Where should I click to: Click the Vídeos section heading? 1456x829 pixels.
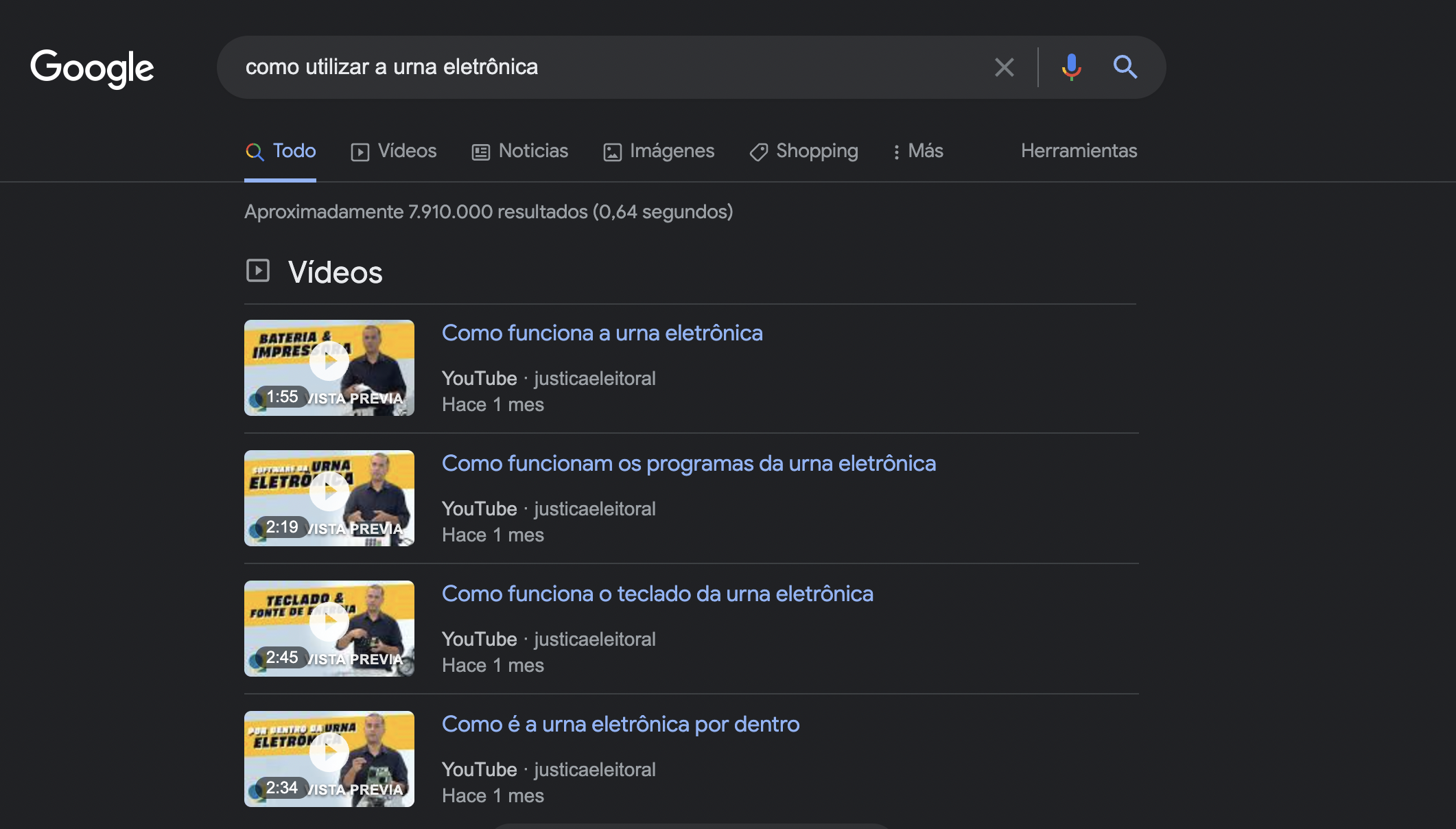(x=336, y=272)
